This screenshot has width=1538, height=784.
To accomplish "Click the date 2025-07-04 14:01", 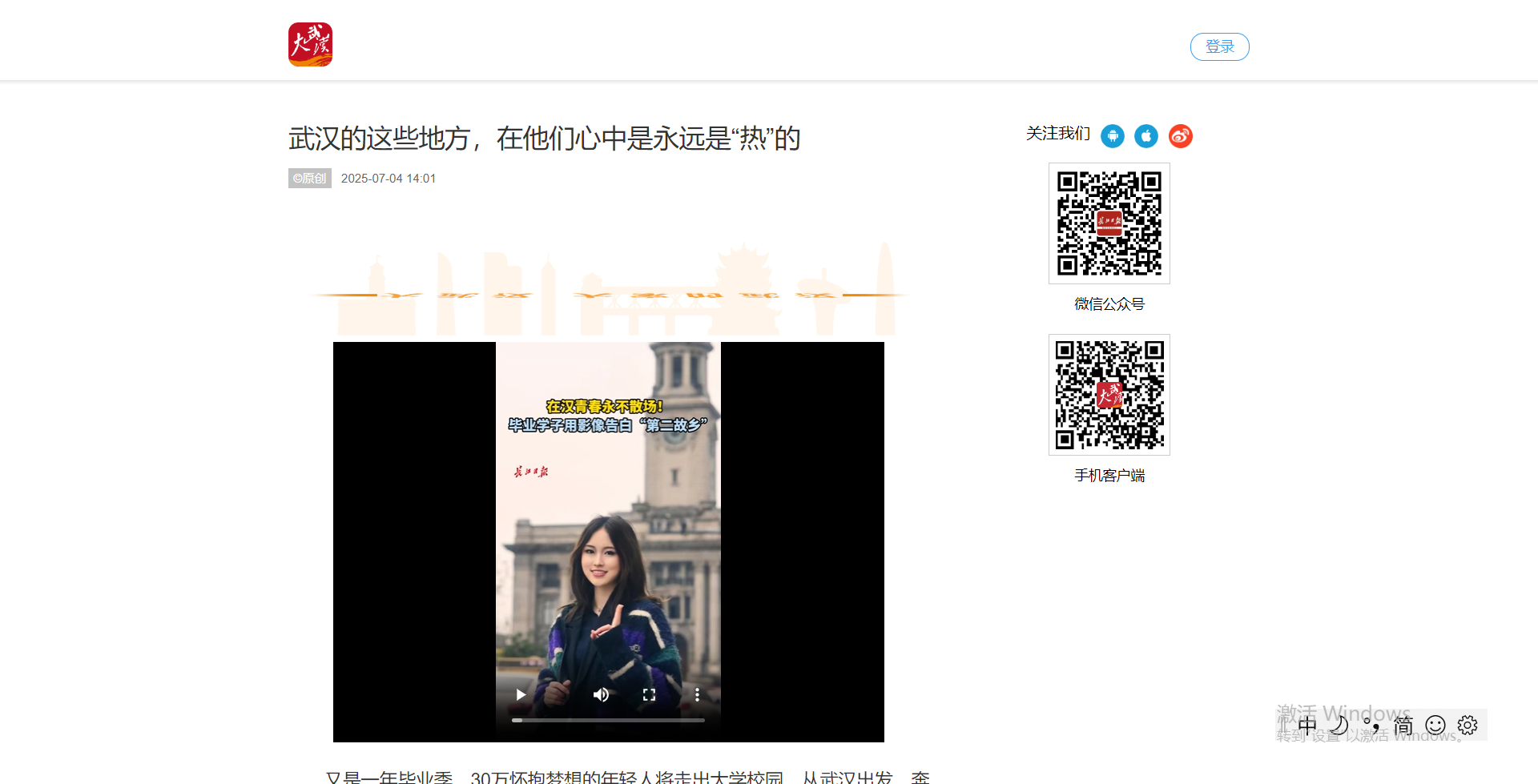I will [x=389, y=179].
